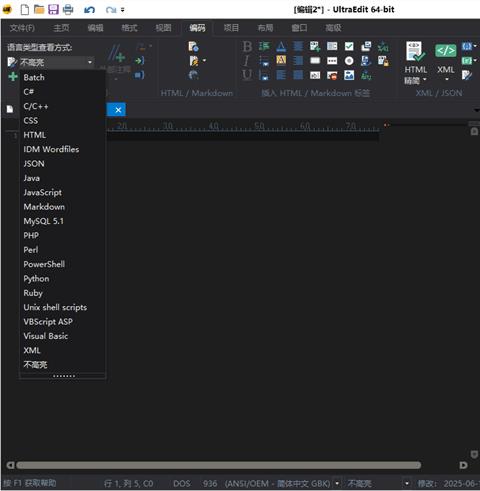Switch to the 主页 ribbon tab

(61, 28)
